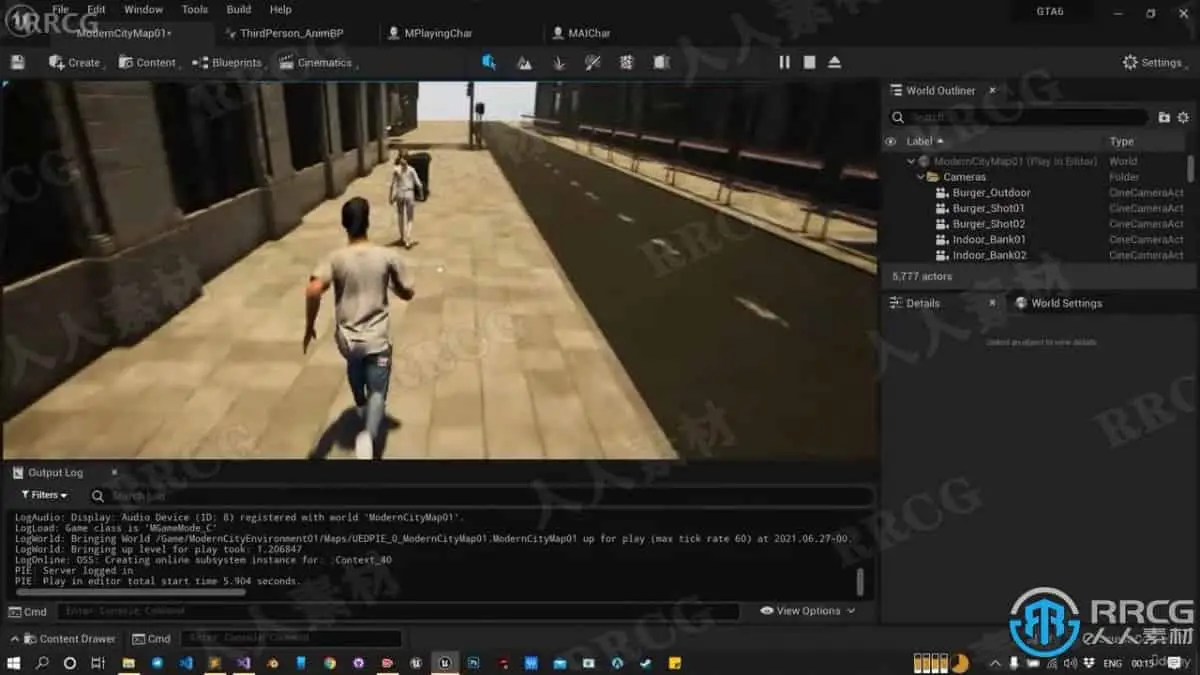Screen dimensions: 1200x675
Task: Open the Content dropdown
Action: click(149, 62)
